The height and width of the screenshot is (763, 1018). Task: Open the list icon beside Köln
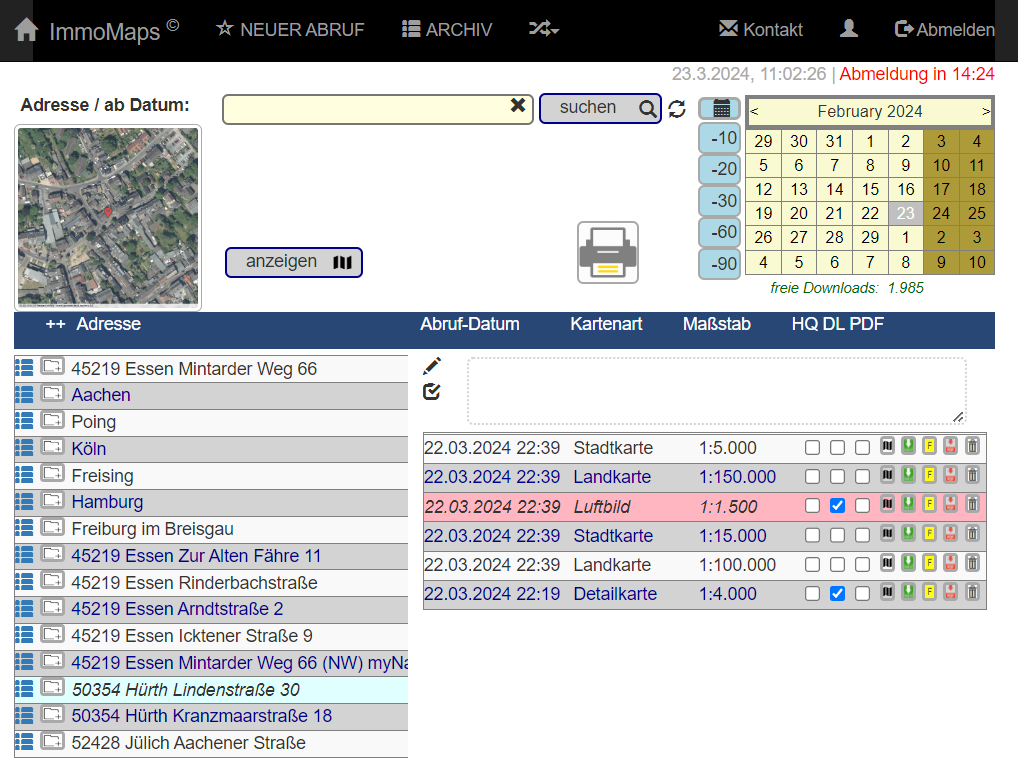25,448
